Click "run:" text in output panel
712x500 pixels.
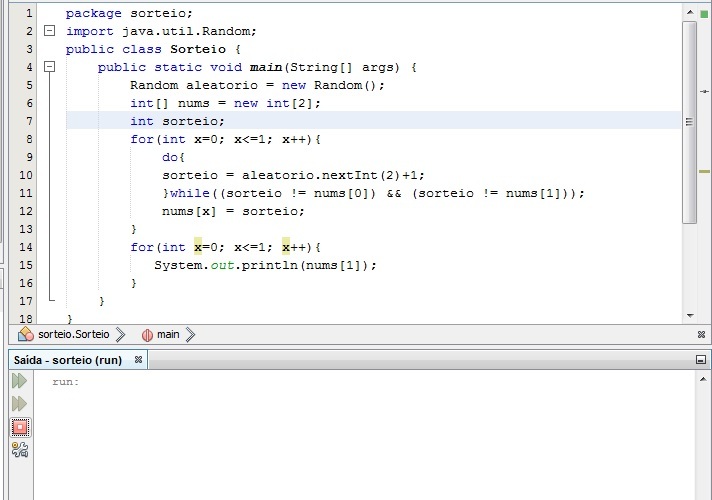pyautogui.click(x=65, y=382)
